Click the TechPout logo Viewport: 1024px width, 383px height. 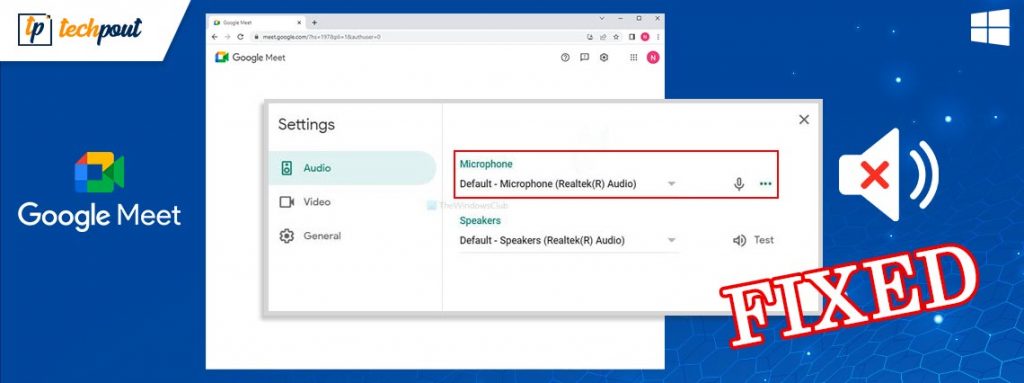80,30
